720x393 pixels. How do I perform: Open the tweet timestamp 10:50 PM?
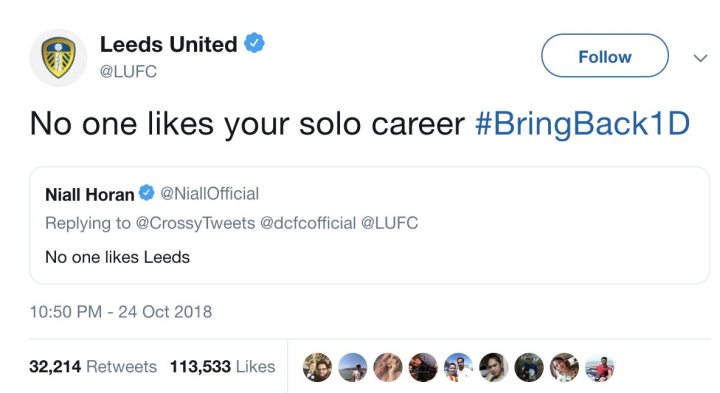121,312
